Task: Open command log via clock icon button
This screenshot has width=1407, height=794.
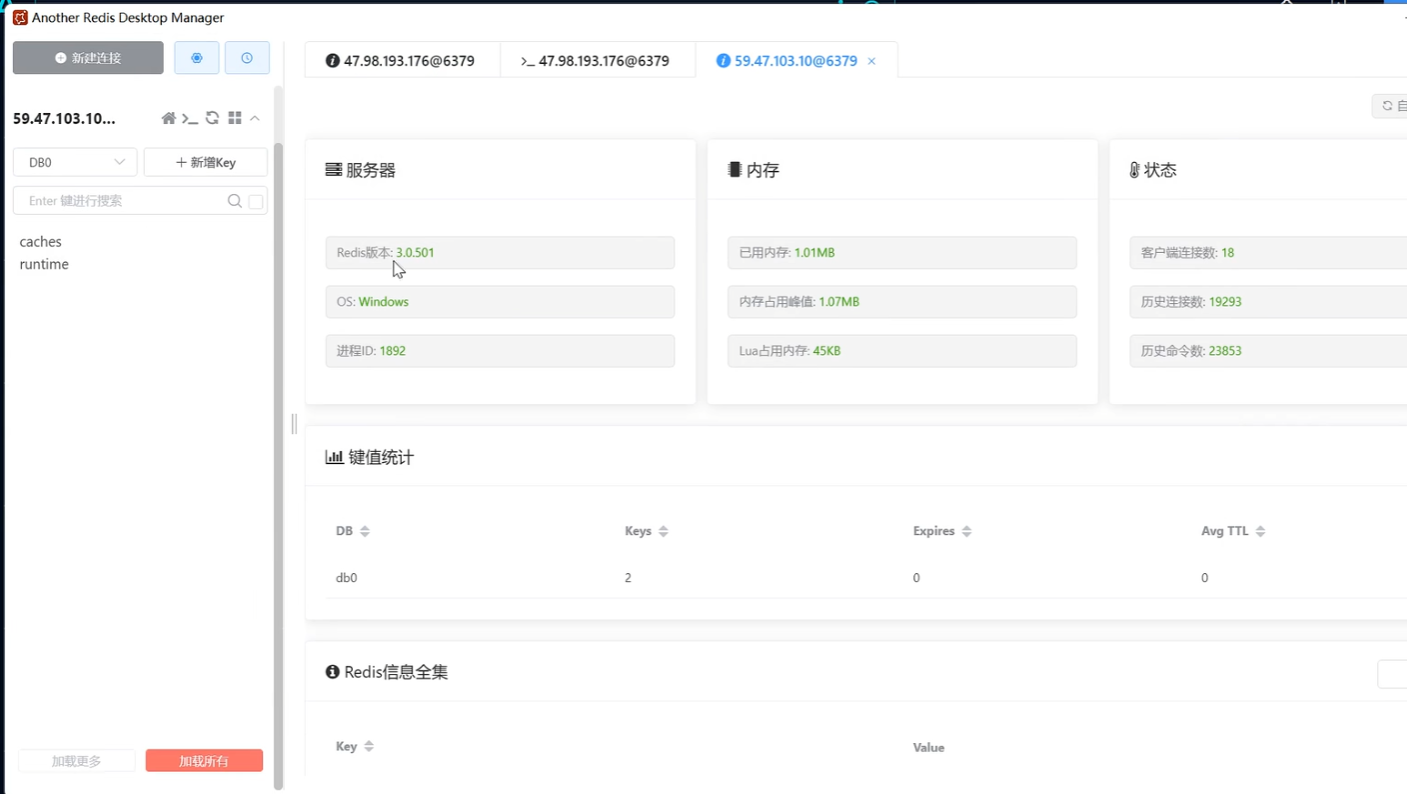Action: (247, 58)
